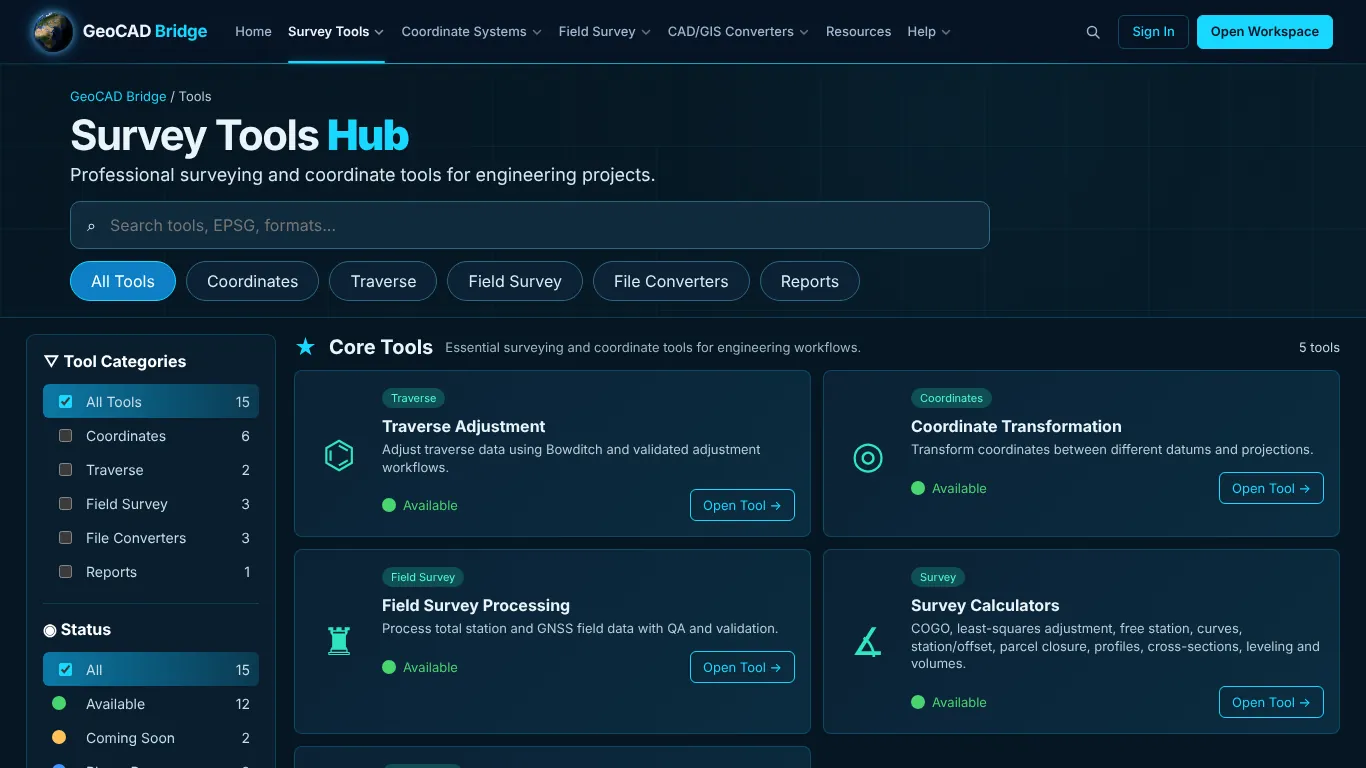Select the Traverse filter pill
This screenshot has width=1366, height=768.
pyautogui.click(x=383, y=281)
